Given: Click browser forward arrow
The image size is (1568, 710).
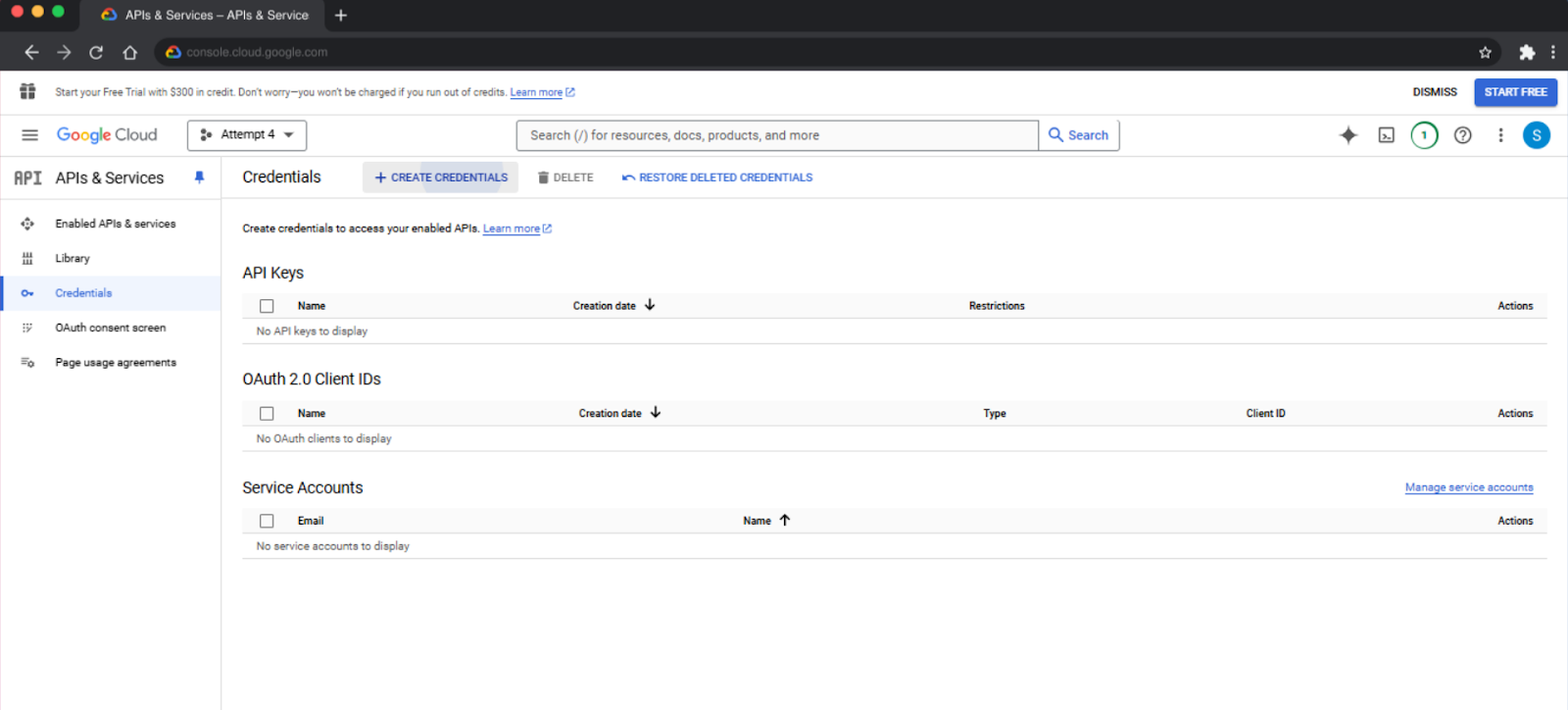Looking at the screenshot, I should [64, 52].
